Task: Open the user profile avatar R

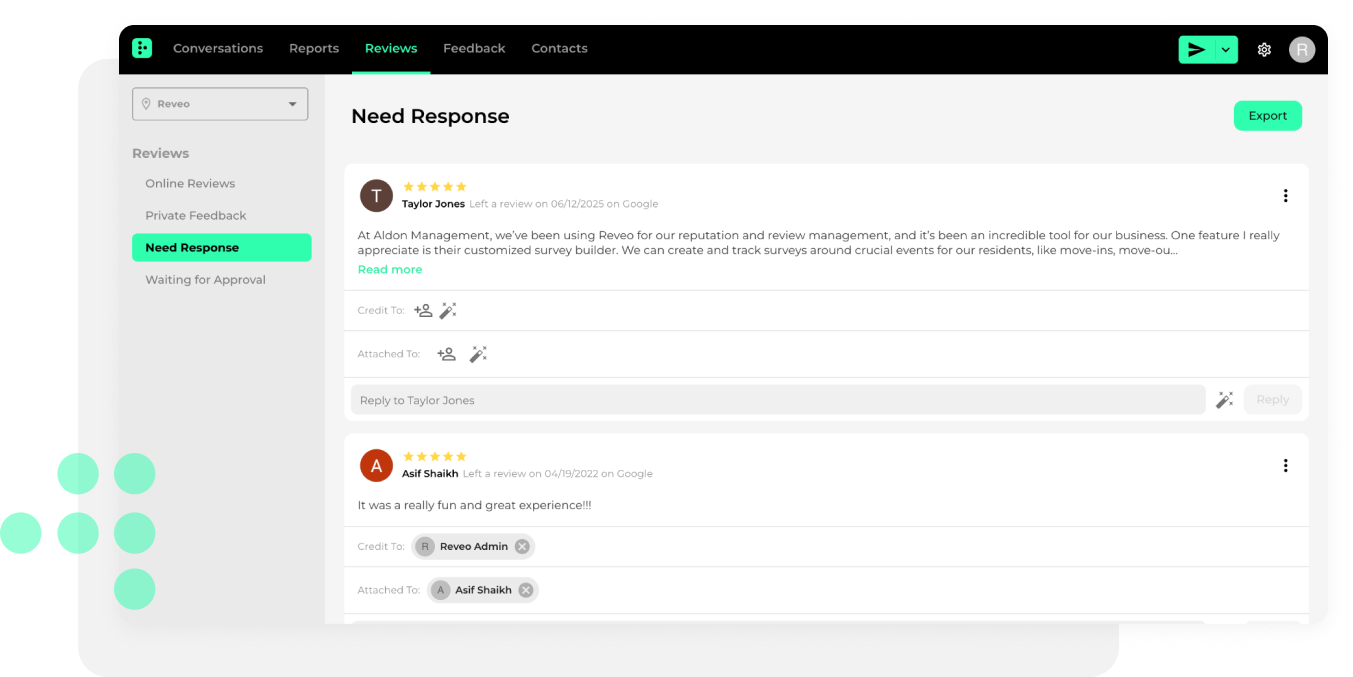Action: point(1302,50)
